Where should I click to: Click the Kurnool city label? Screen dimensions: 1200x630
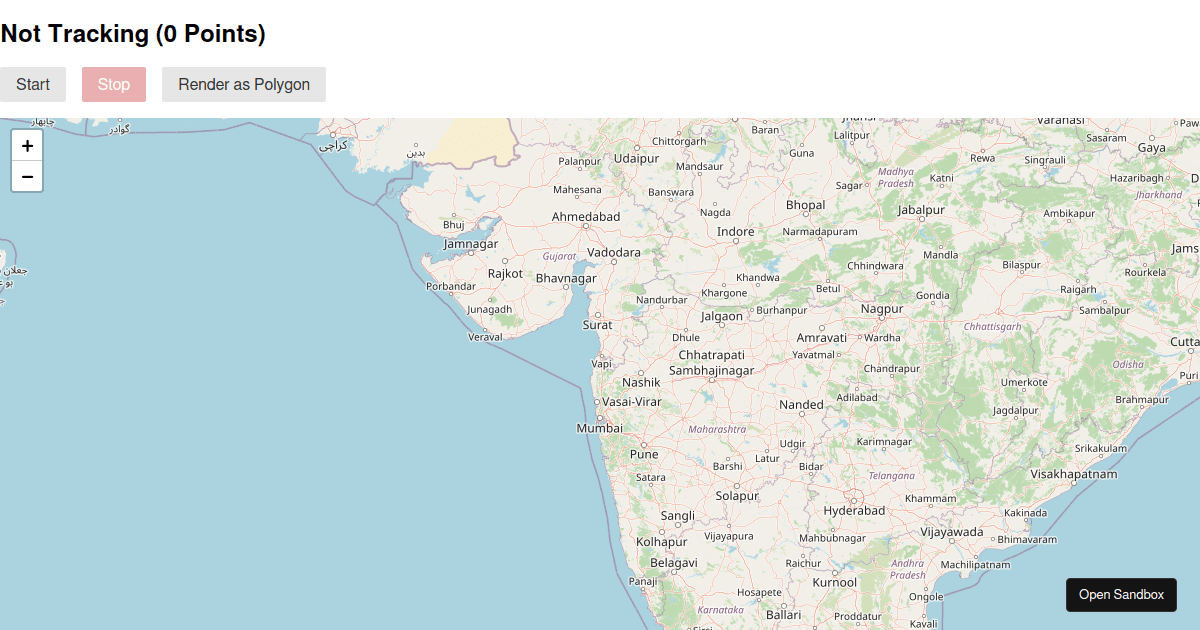[x=835, y=582]
